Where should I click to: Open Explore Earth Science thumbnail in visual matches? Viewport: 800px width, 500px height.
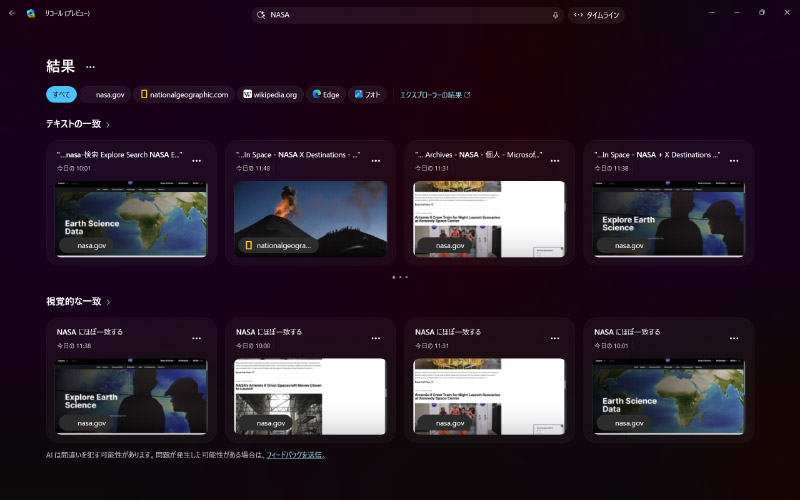coord(131,396)
